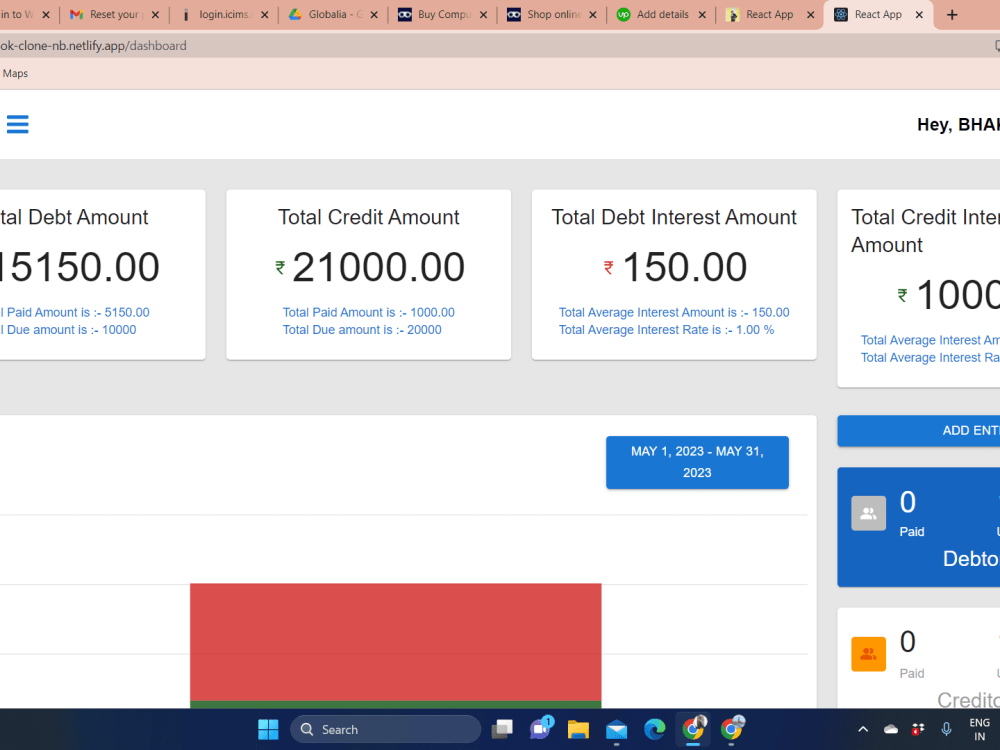Switch to the first React App tab
Image resolution: width=1000 pixels, height=750 pixels.
click(769, 14)
